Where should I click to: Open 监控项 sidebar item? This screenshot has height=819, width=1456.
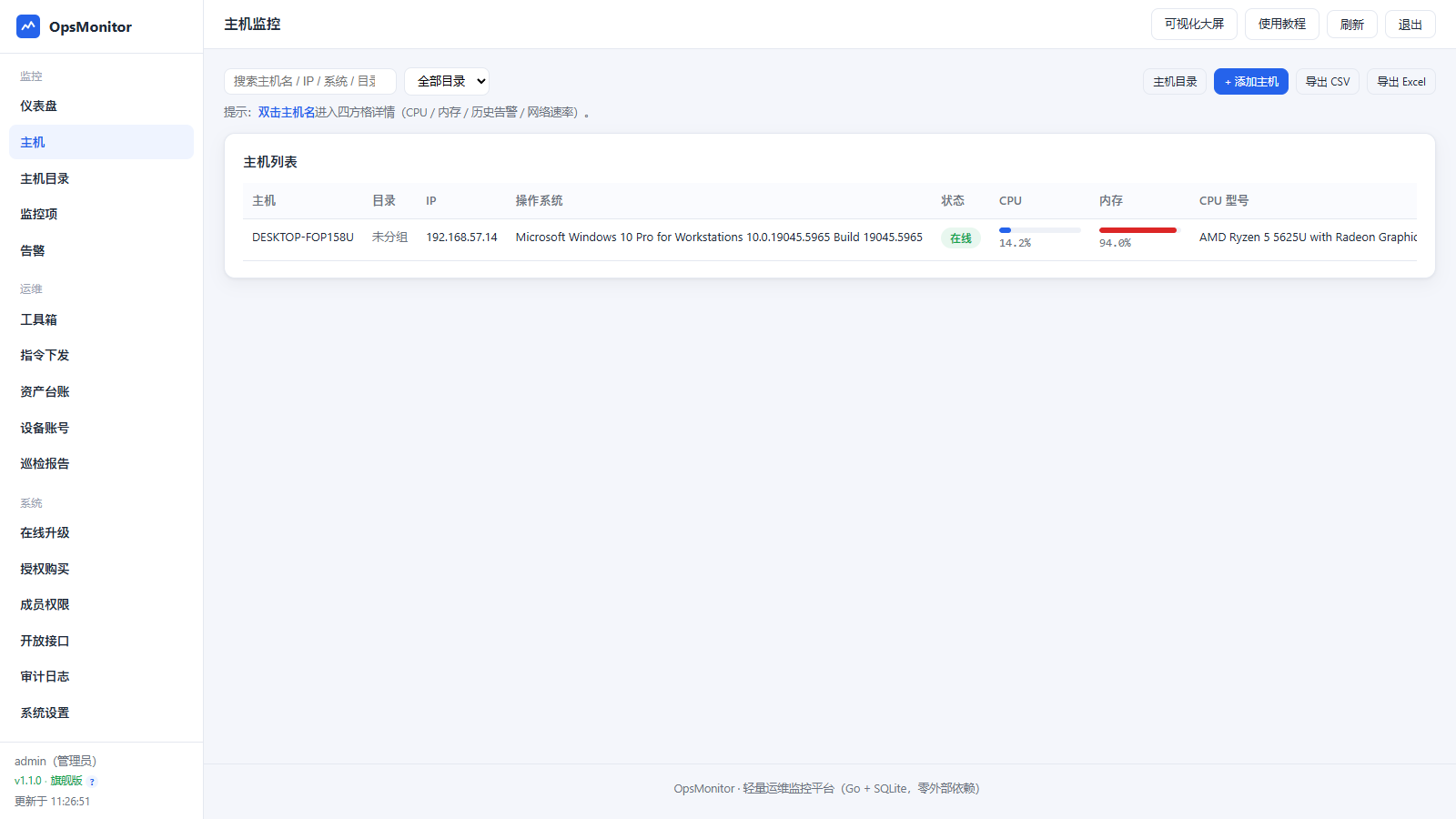point(101,214)
